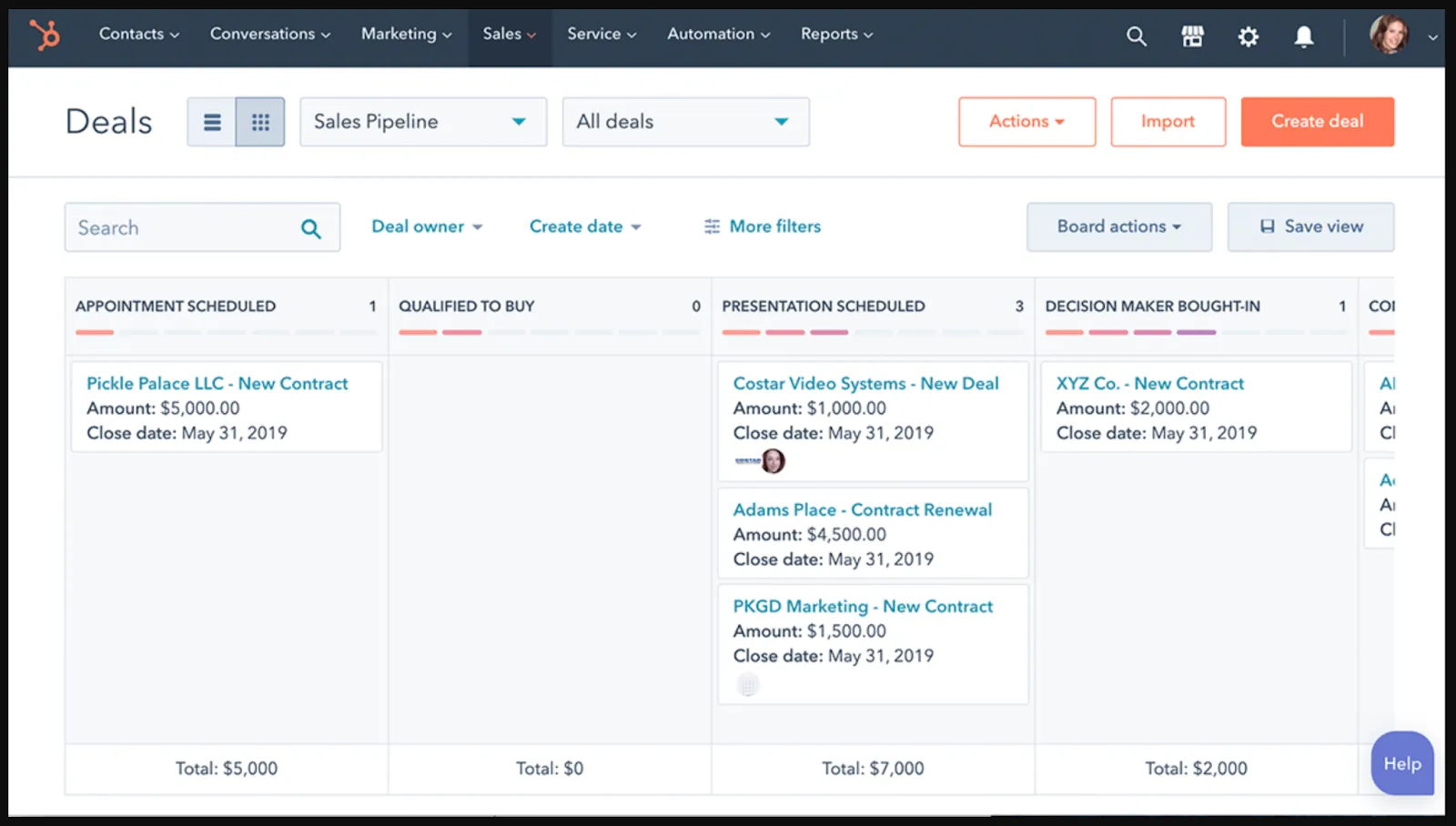This screenshot has height=826, width=1456.
Task: Open the All deals view dropdown
Action: coord(686,122)
